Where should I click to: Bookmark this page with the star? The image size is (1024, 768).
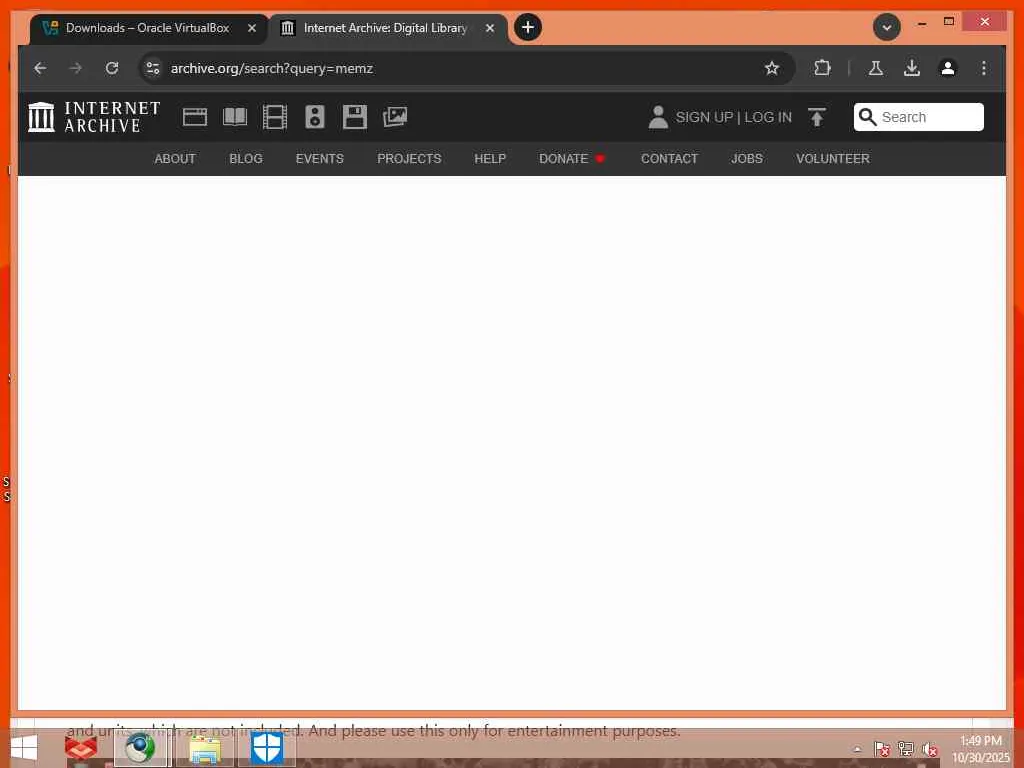pos(772,68)
